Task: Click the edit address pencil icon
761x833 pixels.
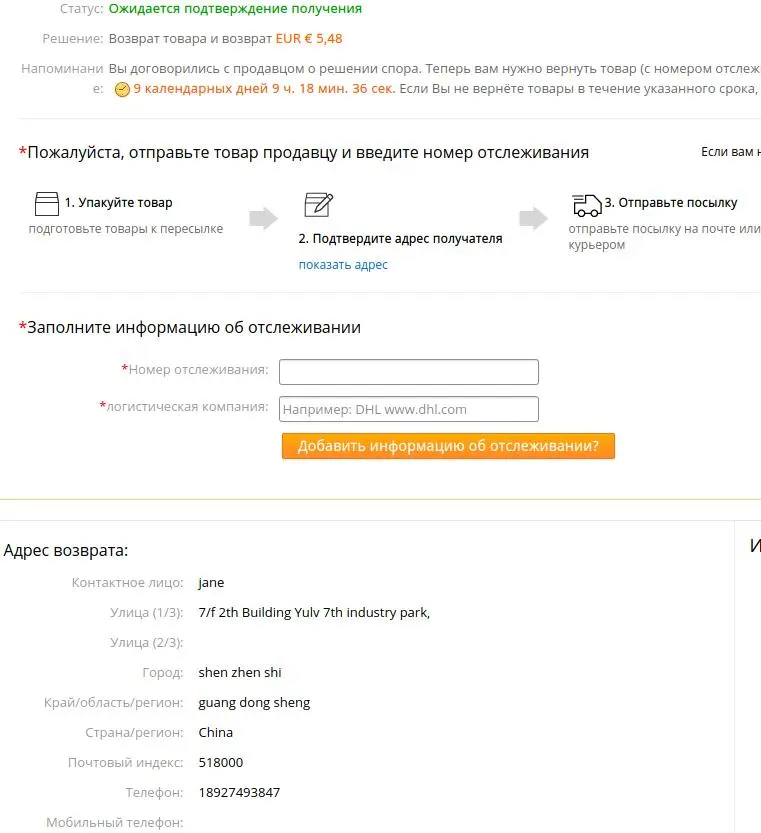Action: pyautogui.click(x=318, y=205)
